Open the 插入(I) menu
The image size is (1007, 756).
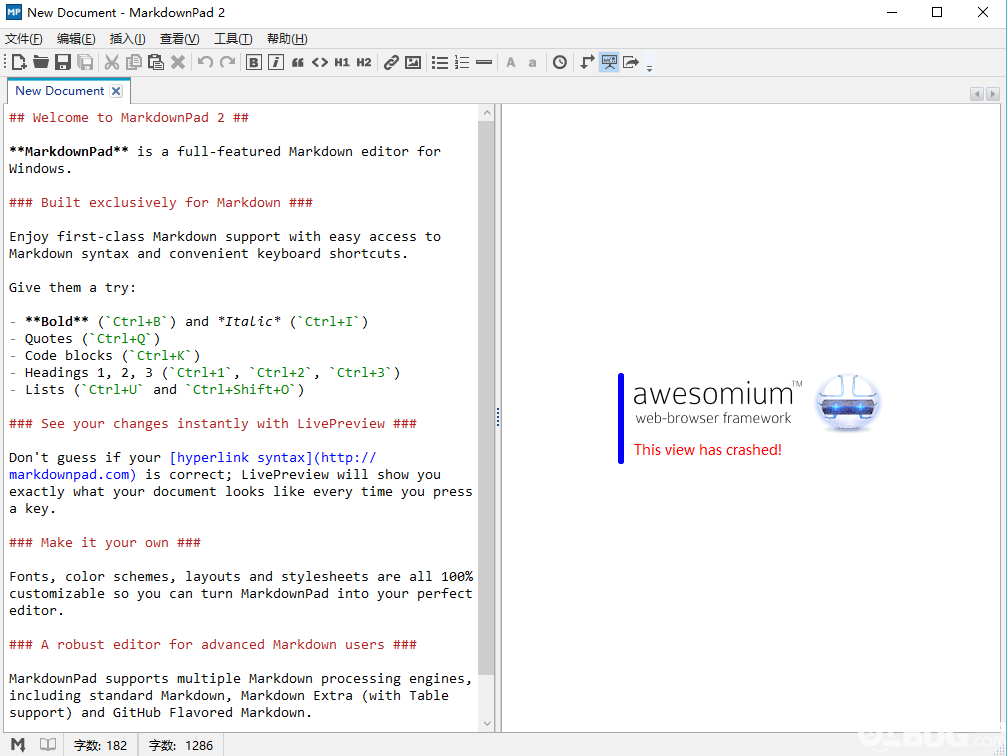point(127,39)
